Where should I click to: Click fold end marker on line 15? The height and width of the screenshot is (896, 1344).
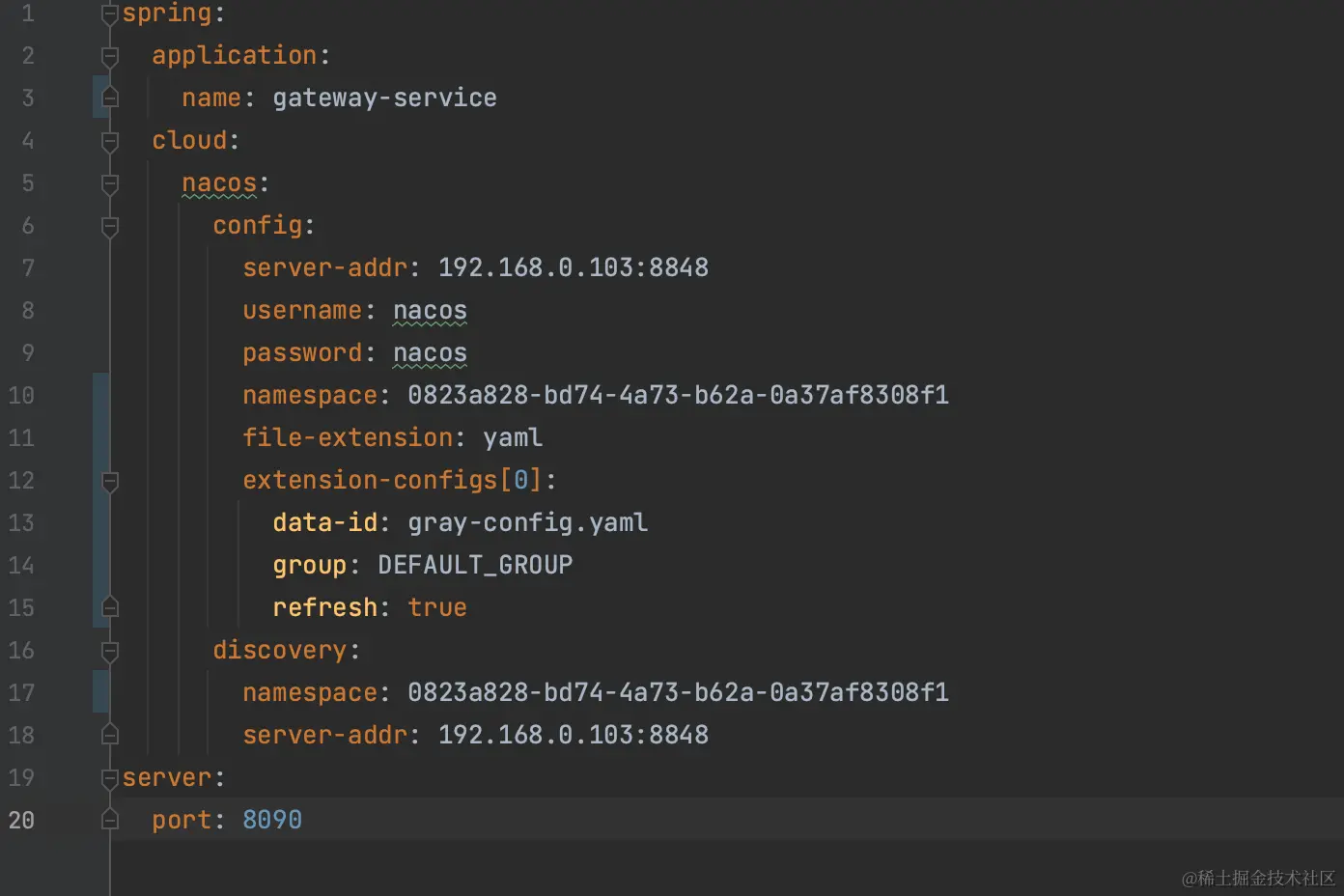point(110,608)
